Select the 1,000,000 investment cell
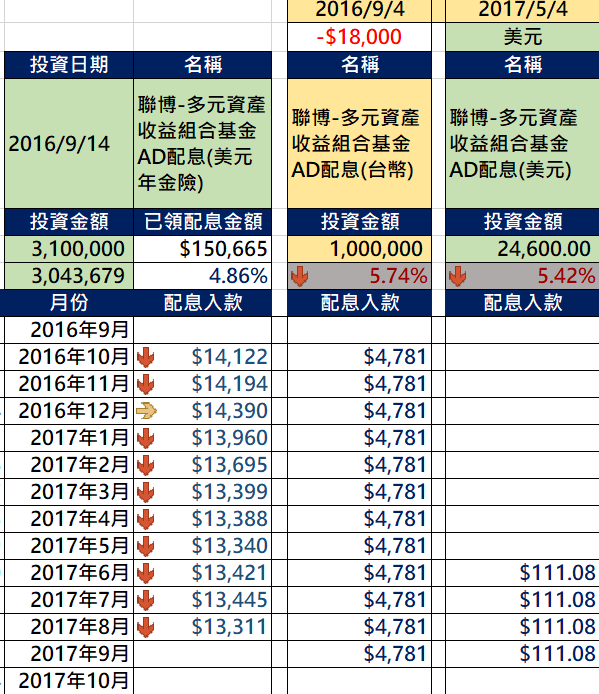The height and width of the screenshot is (694, 599). pyautogui.click(x=359, y=249)
